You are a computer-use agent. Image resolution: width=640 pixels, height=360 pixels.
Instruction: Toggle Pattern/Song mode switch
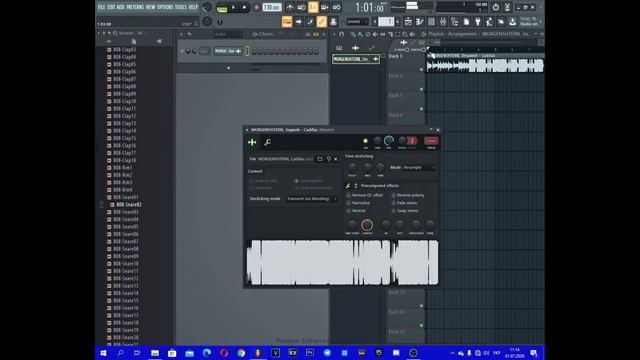(x=222, y=7)
